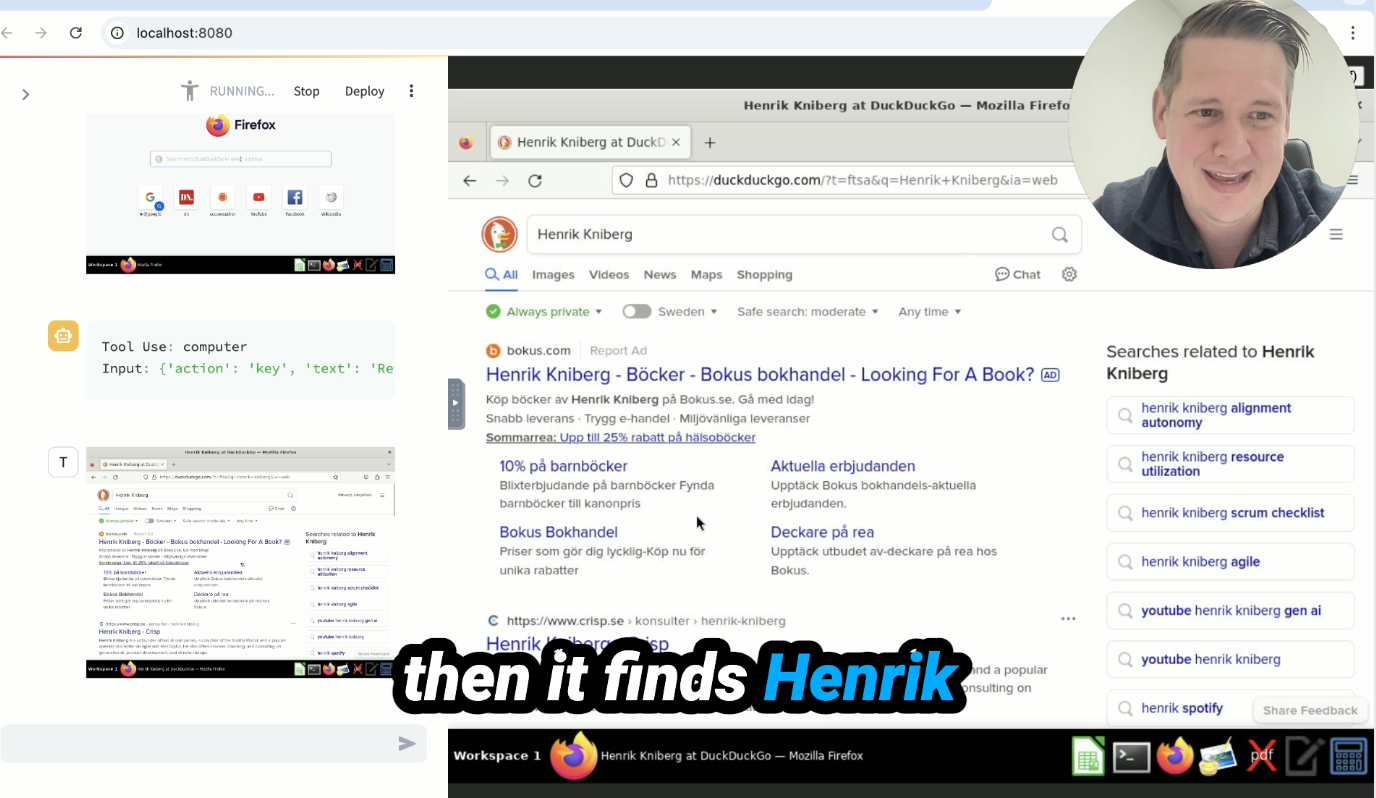Switch to Shopping results tab
This screenshot has width=1376, height=798.
(765, 274)
